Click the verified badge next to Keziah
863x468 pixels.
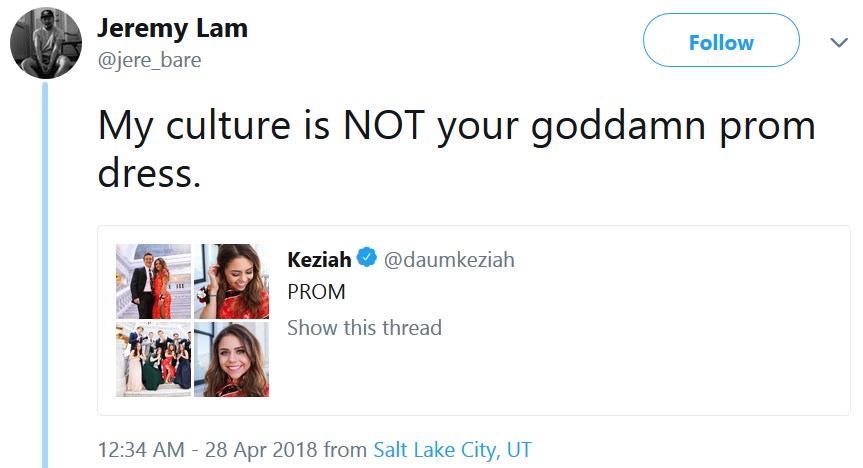(x=367, y=257)
